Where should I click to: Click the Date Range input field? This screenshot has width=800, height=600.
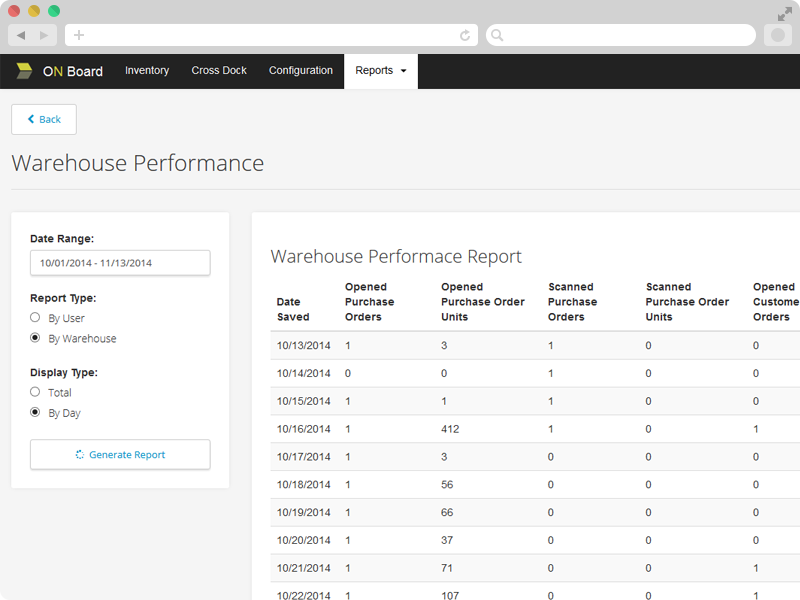[120, 263]
